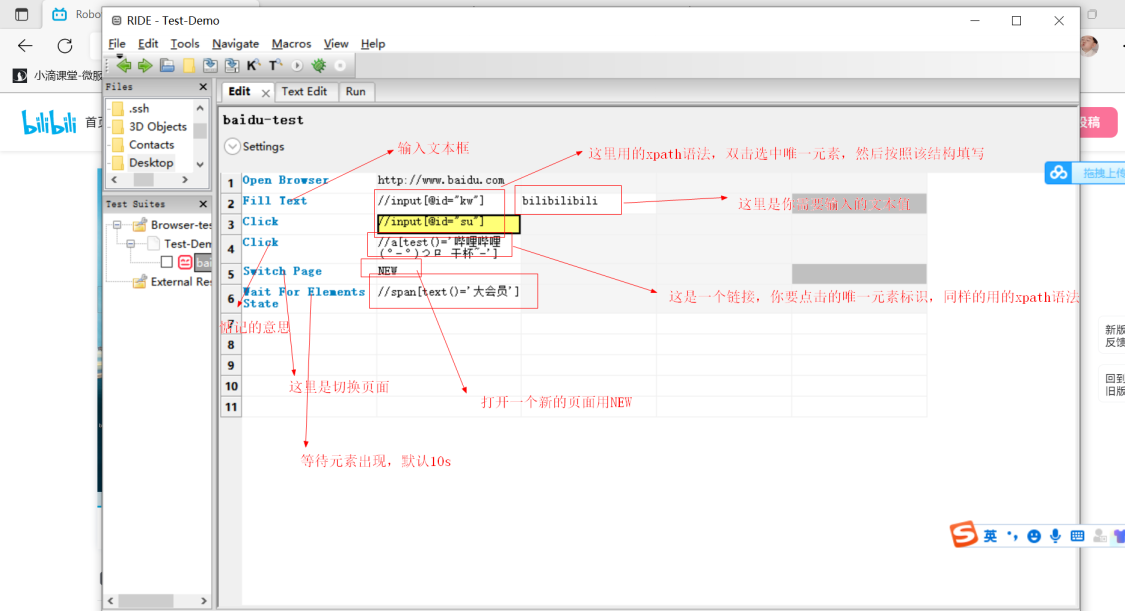
Task: Click the microphone icon on IME bar
Action: point(1055,536)
